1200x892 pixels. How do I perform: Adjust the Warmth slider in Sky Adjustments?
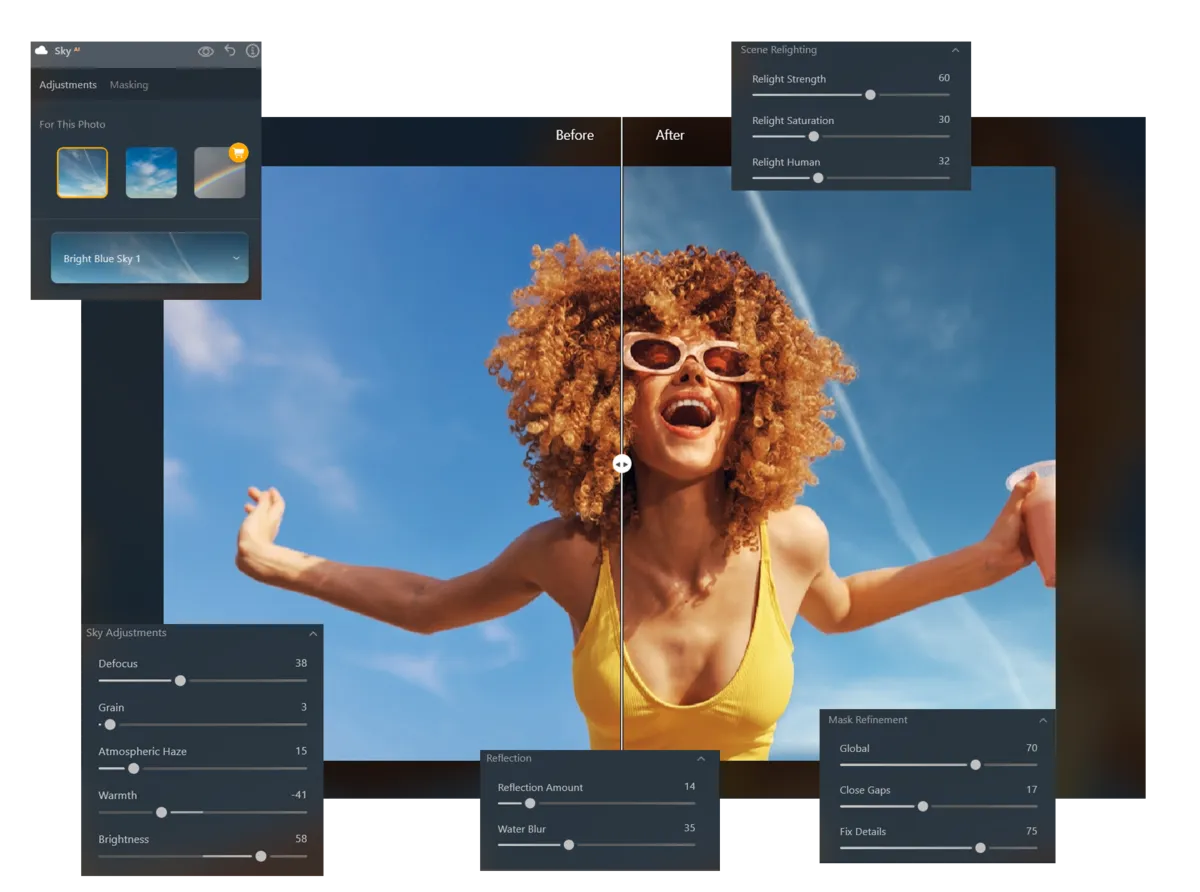tap(161, 812)
